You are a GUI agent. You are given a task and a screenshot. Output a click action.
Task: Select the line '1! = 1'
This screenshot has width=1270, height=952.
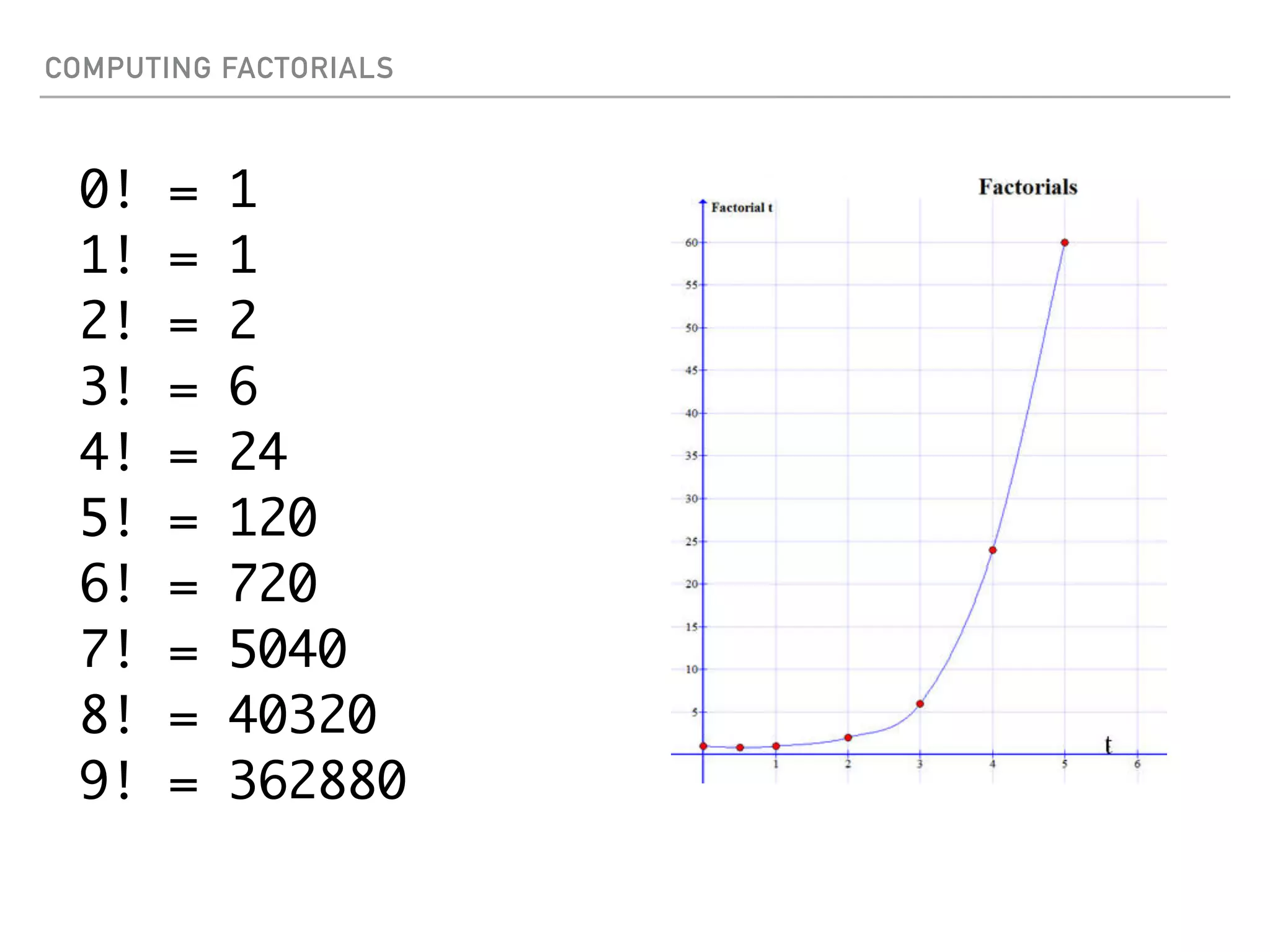point(169,255)
